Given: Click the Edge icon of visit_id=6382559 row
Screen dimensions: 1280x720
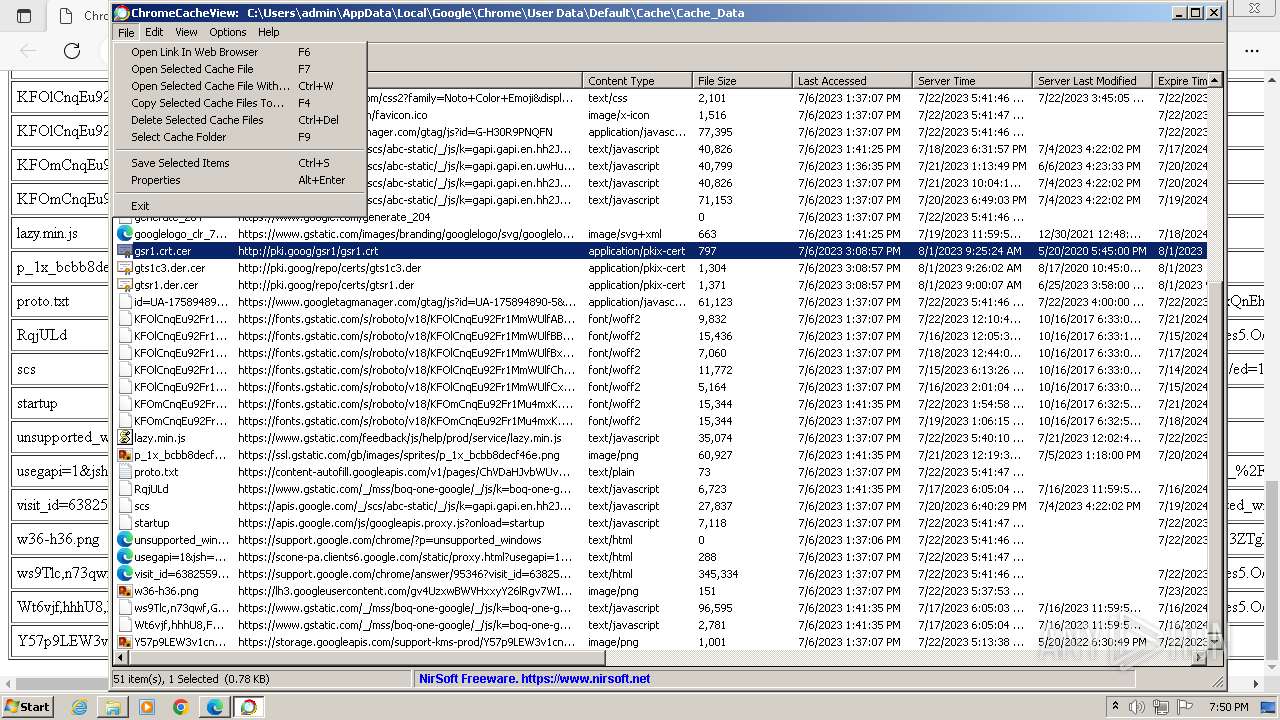Looking at the screenshot, I should [125, 574].
